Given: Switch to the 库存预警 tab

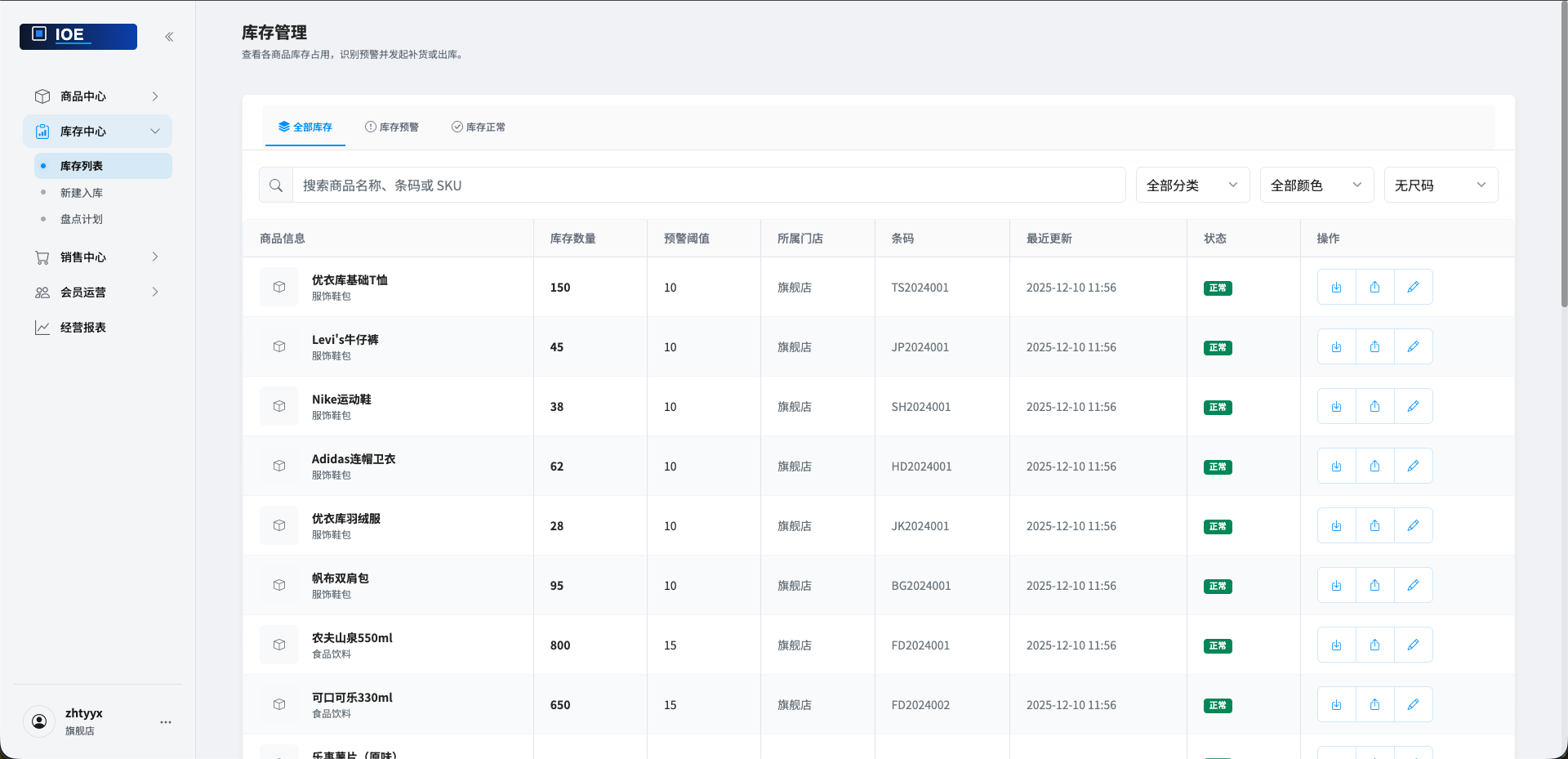Looking at the screenshot, I should pos(392,127).
